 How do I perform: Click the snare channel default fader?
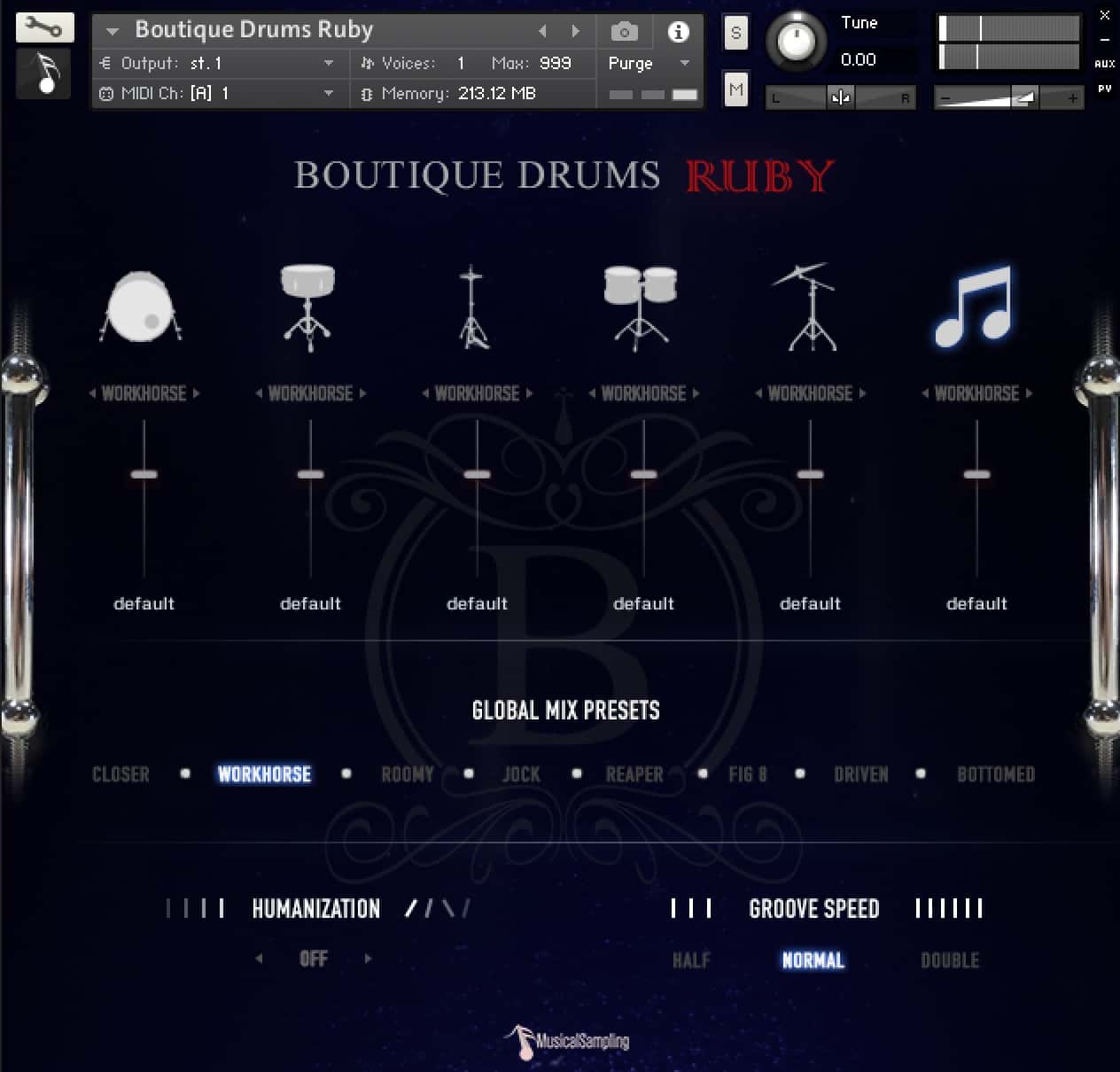[309, 475]
